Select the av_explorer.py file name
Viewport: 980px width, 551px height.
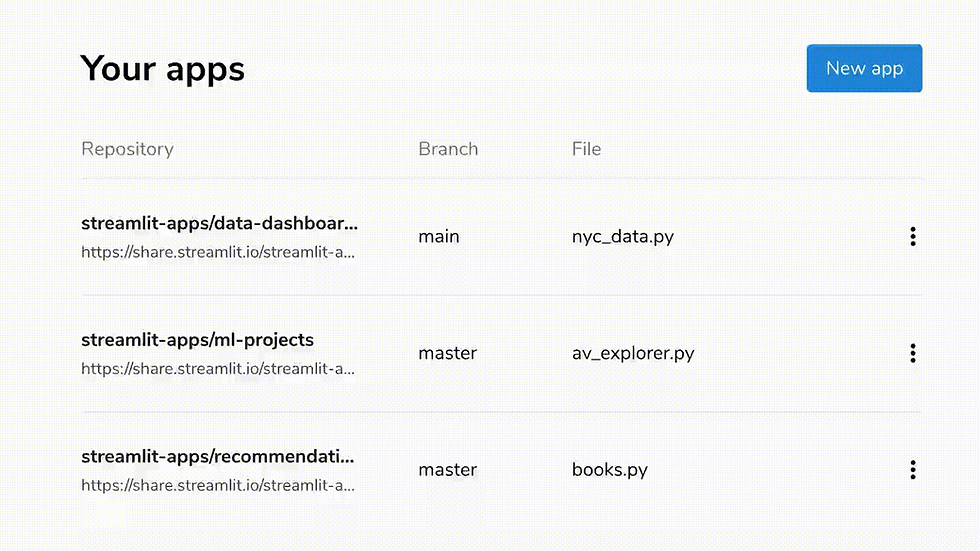633,354
